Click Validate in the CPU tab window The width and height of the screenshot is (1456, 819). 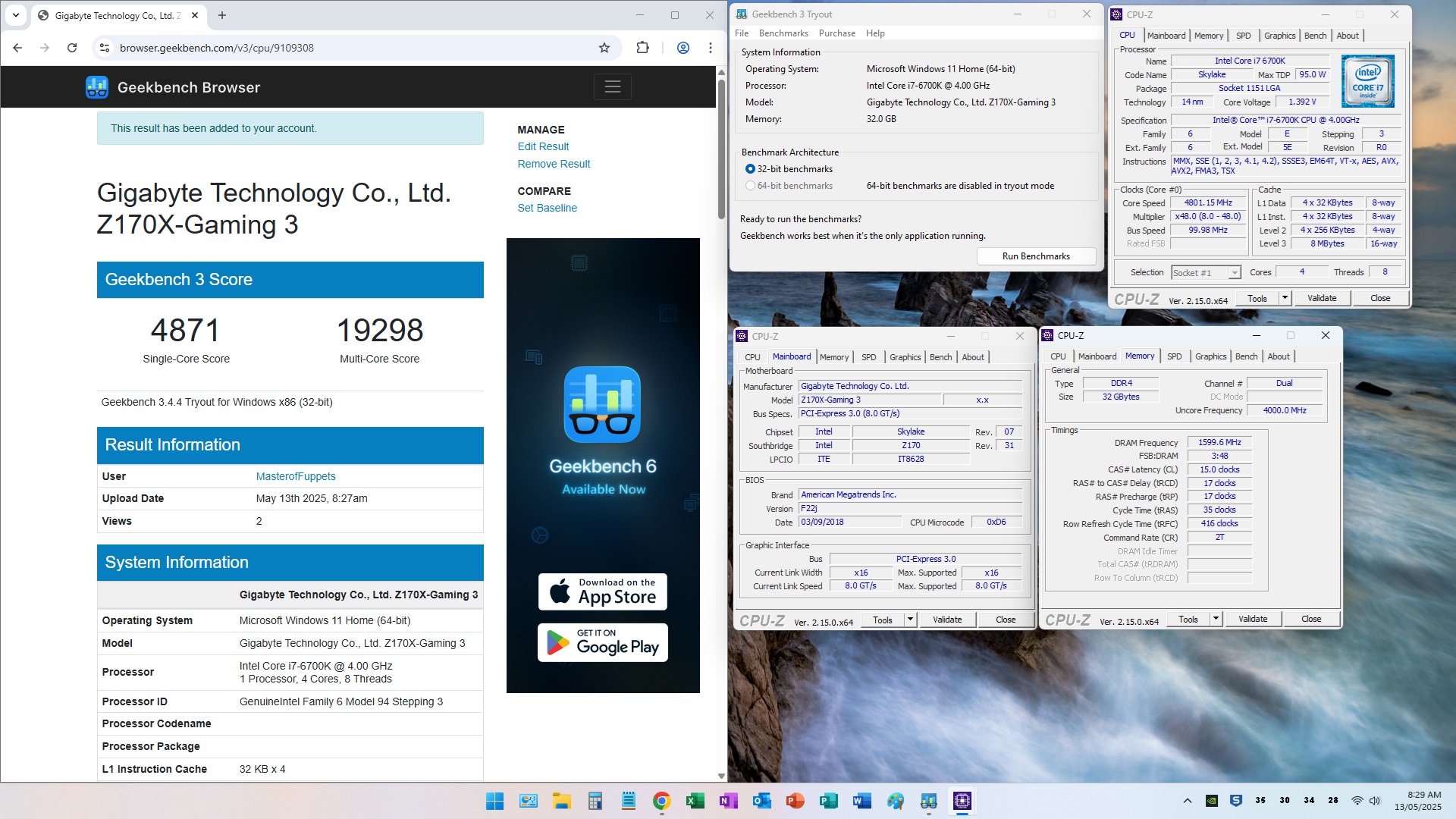click(x=1322, y=298)
